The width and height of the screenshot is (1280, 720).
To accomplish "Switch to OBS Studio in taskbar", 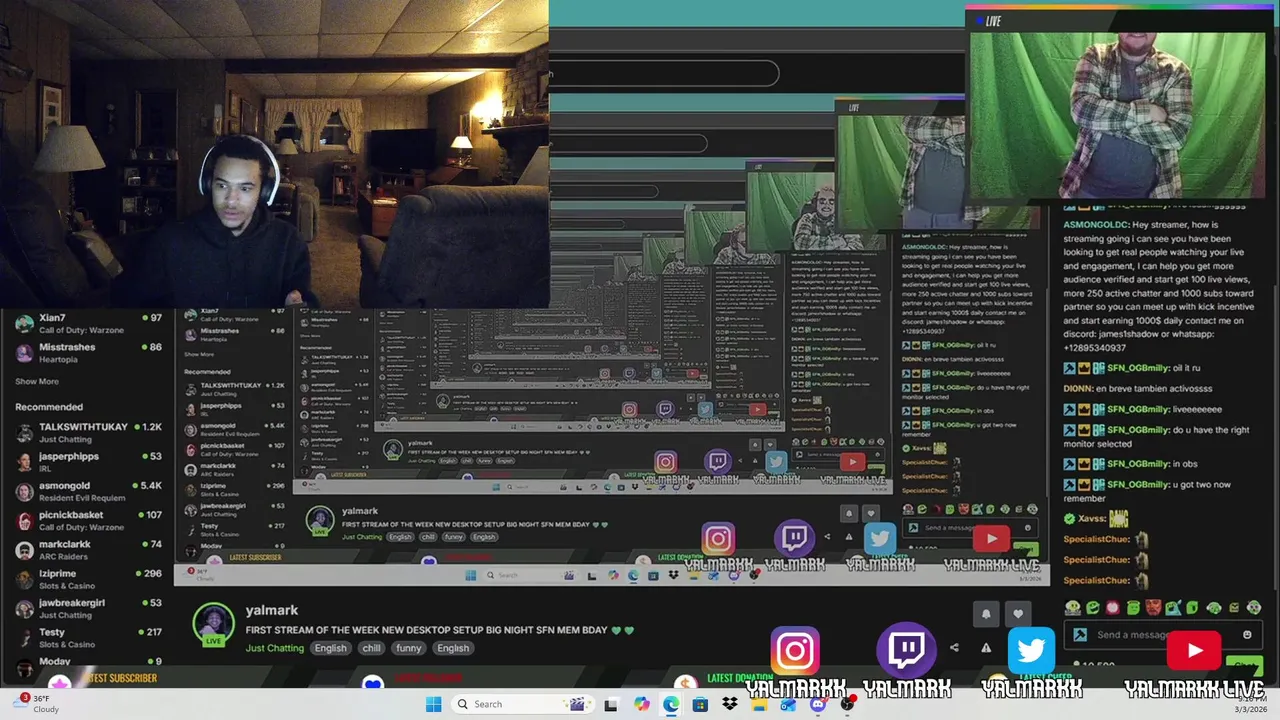I will tap(847, 704).
